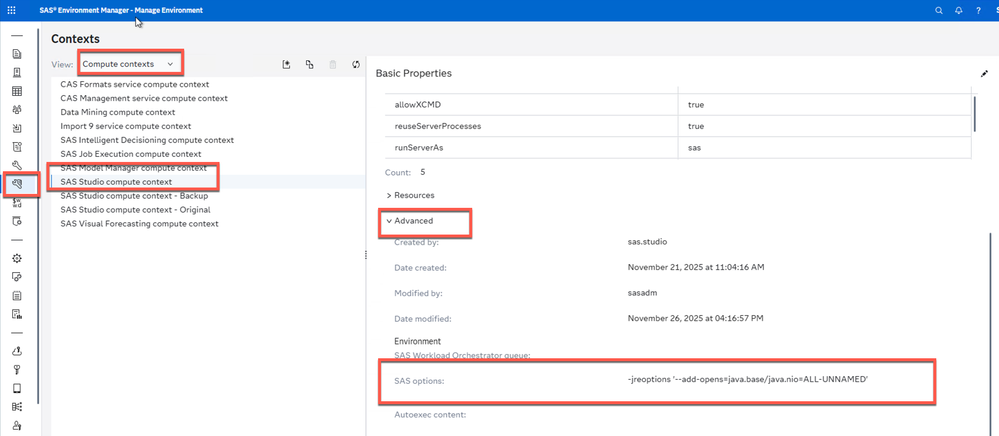The height and width of the screenshot is (436, 999).
Task: Open the Data table grid icon in sidebar
Action: tap(17, 91)
